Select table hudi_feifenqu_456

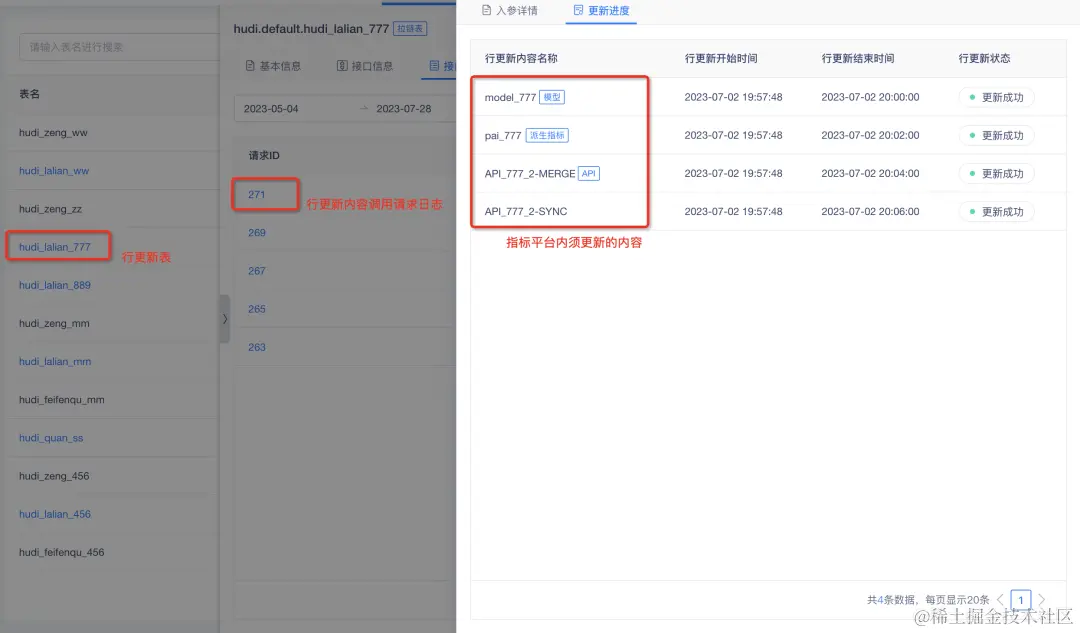pos(61,552)
